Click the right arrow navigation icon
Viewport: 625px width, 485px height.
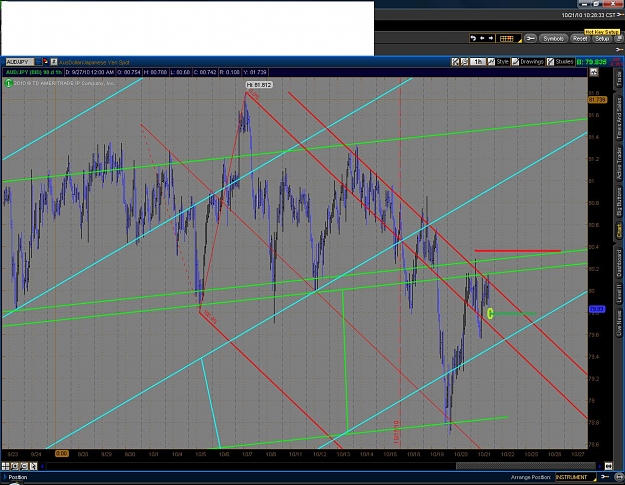point(491,38)
